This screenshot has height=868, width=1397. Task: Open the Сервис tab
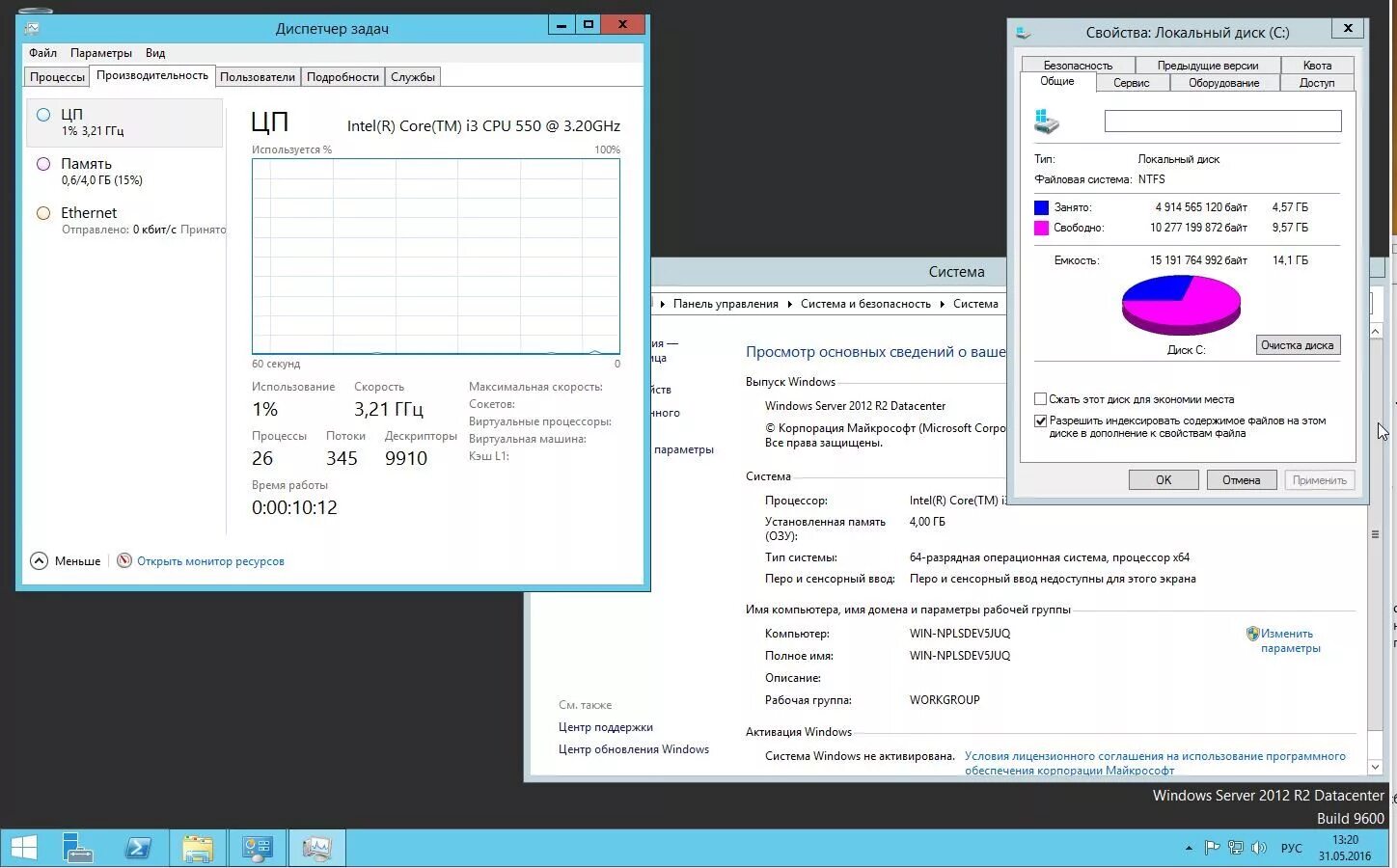pyautogui.click(x=1132, y=83)
